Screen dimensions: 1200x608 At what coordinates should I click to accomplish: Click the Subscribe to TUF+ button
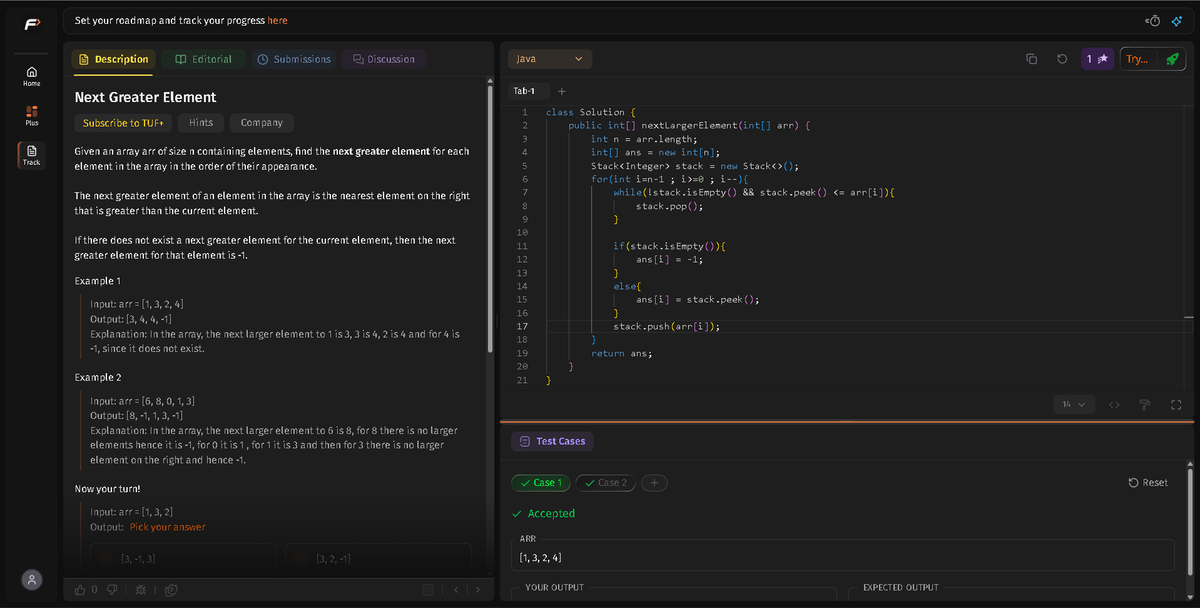point(124,123)
